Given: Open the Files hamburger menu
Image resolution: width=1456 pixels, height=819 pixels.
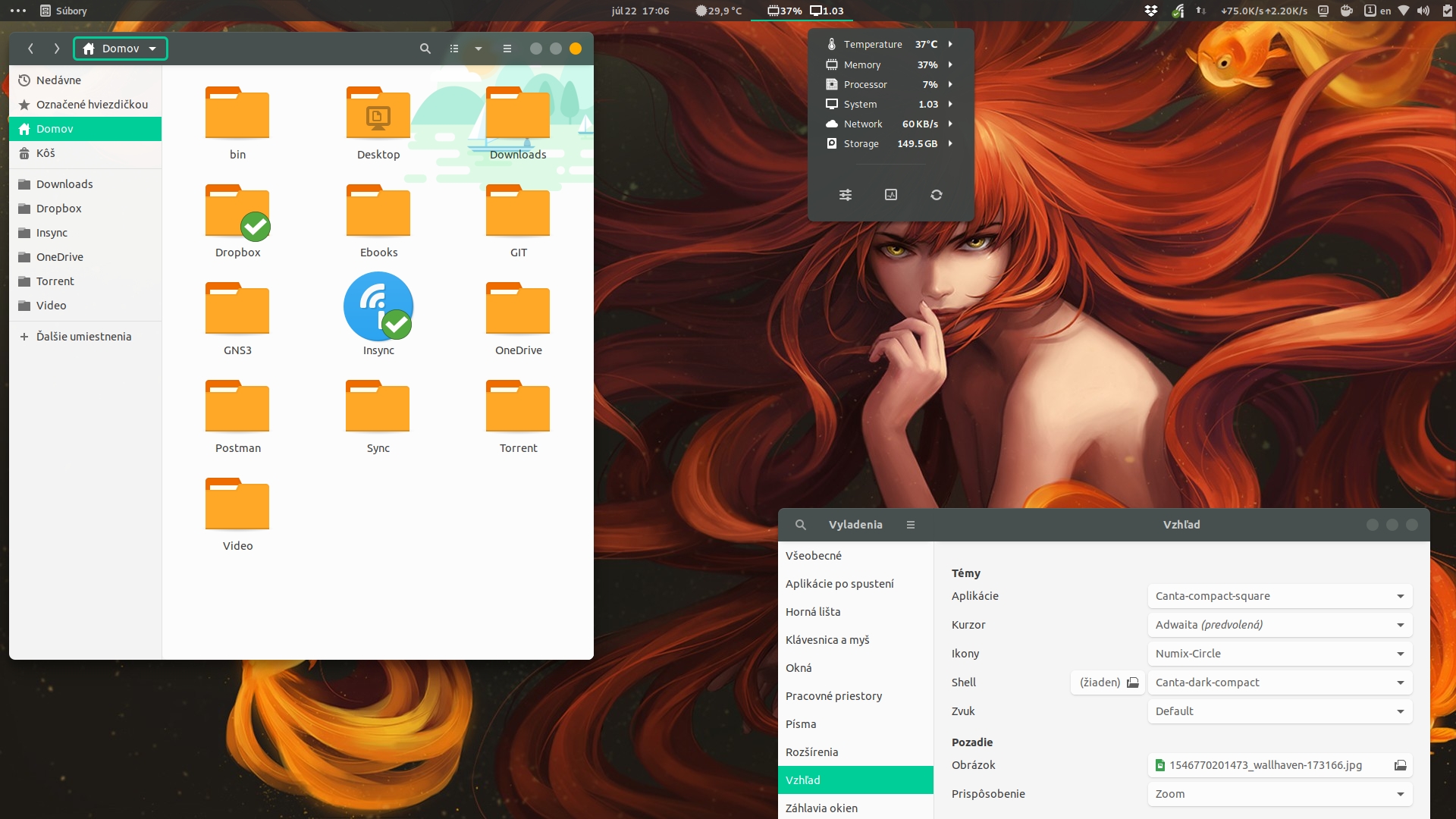Looking at the screenshot, I should pyautogui.click(x=507, y=49).
